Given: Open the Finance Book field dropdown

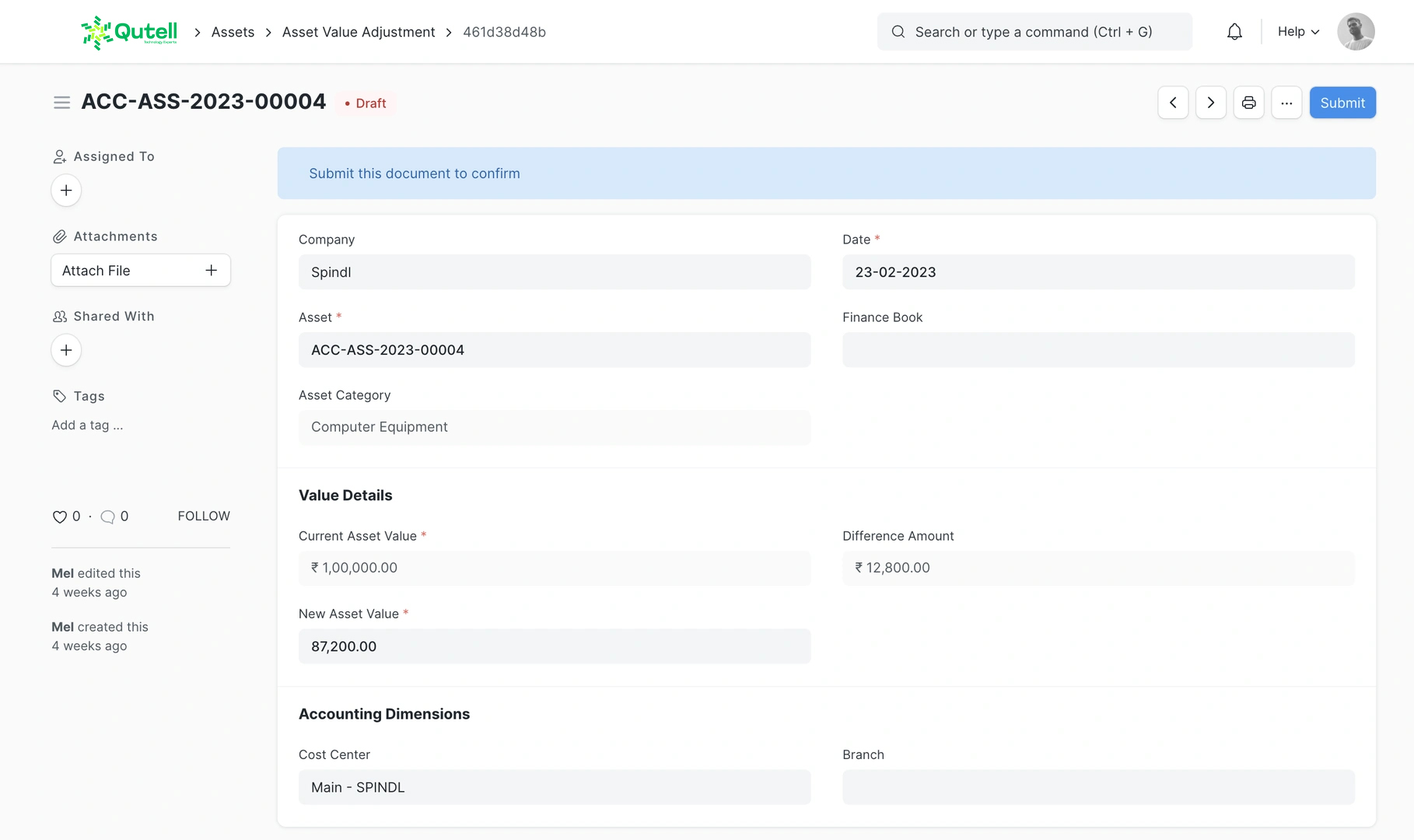Looking at the screenshot, I should 1097,350.
